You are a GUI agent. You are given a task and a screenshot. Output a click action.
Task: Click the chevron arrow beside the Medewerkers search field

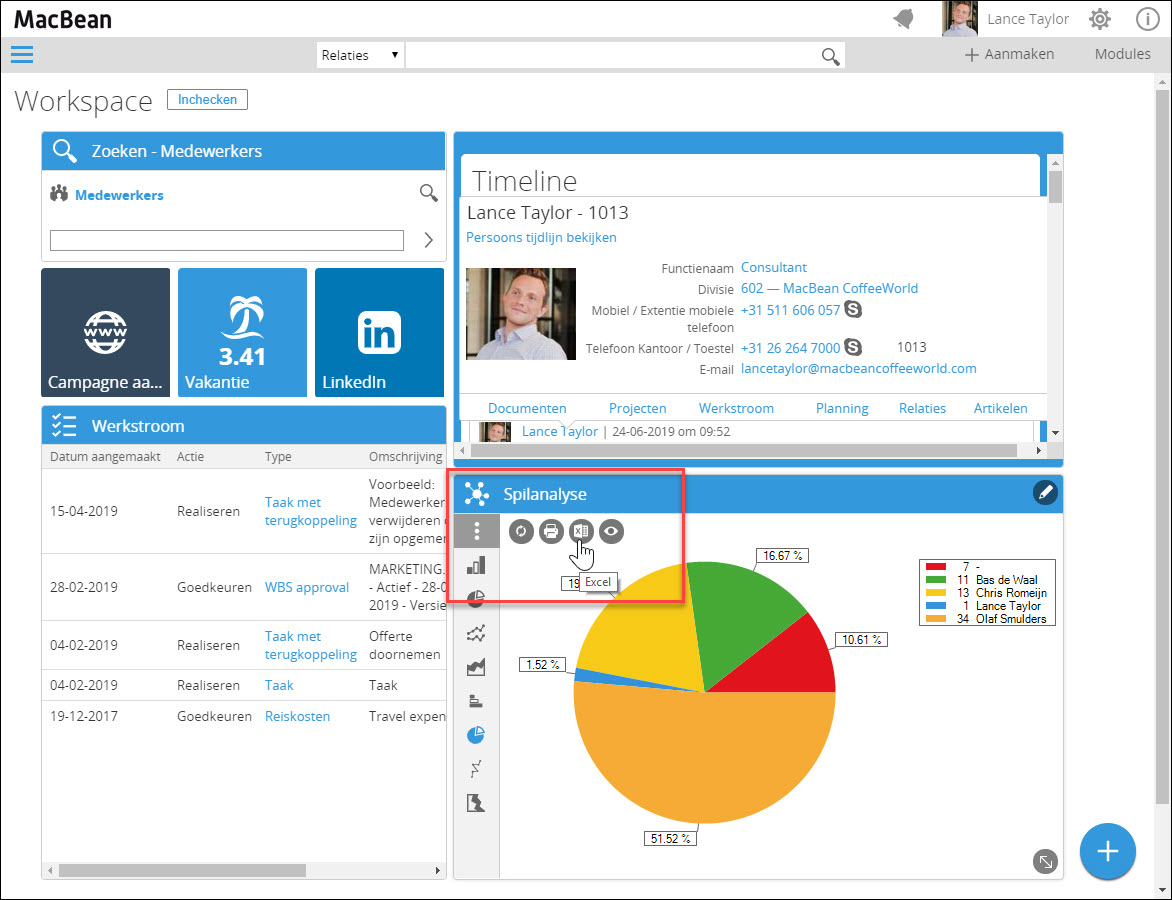point(428,240)
